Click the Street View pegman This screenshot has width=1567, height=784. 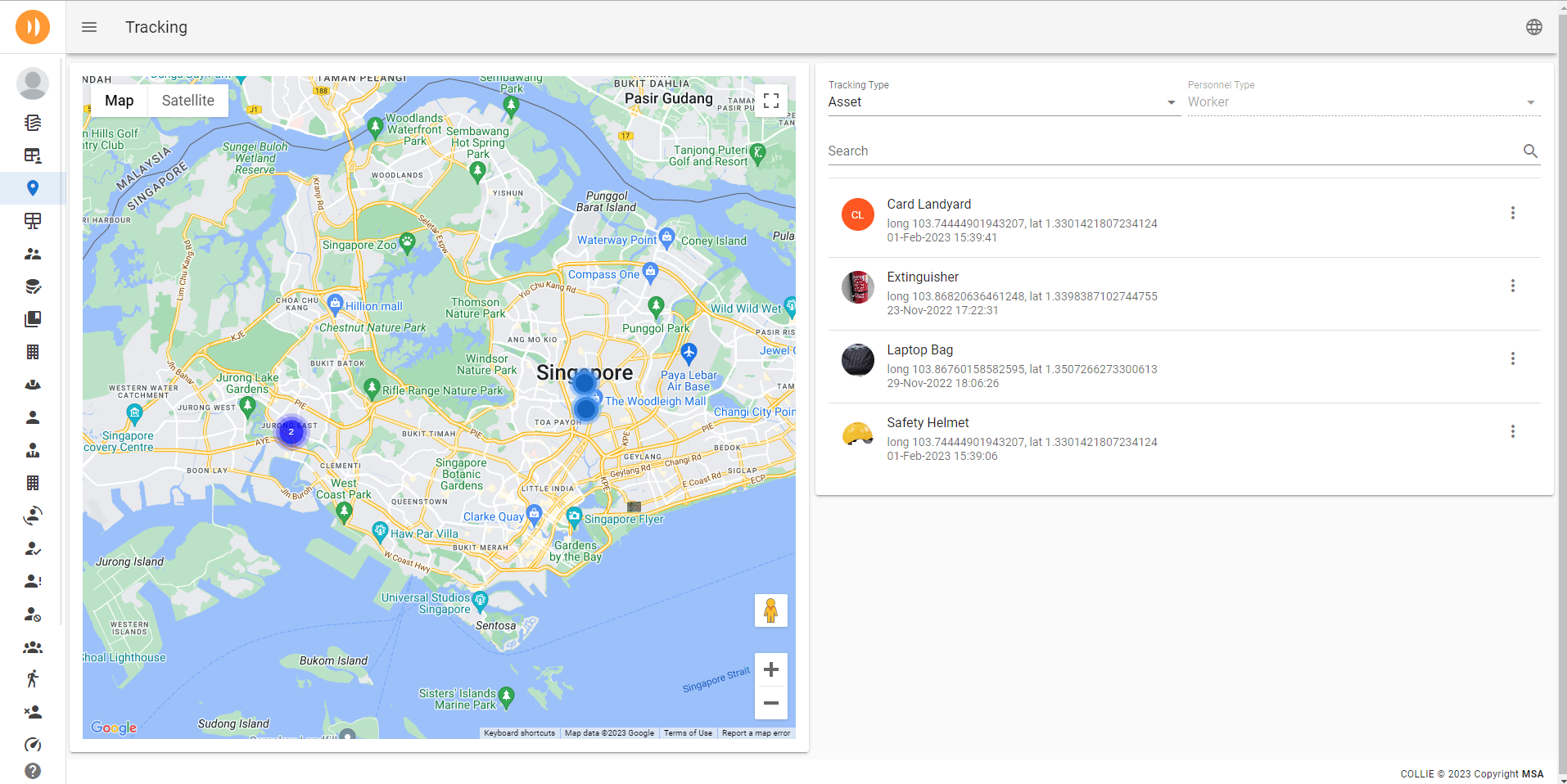coord(771,611)
